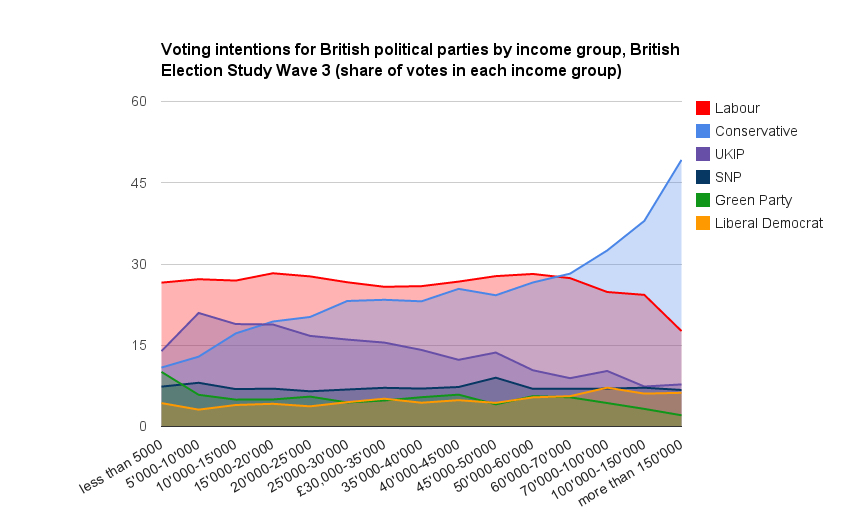
Task: Click the 60 value on the vertical axis
Action: (x=138, y=101)
